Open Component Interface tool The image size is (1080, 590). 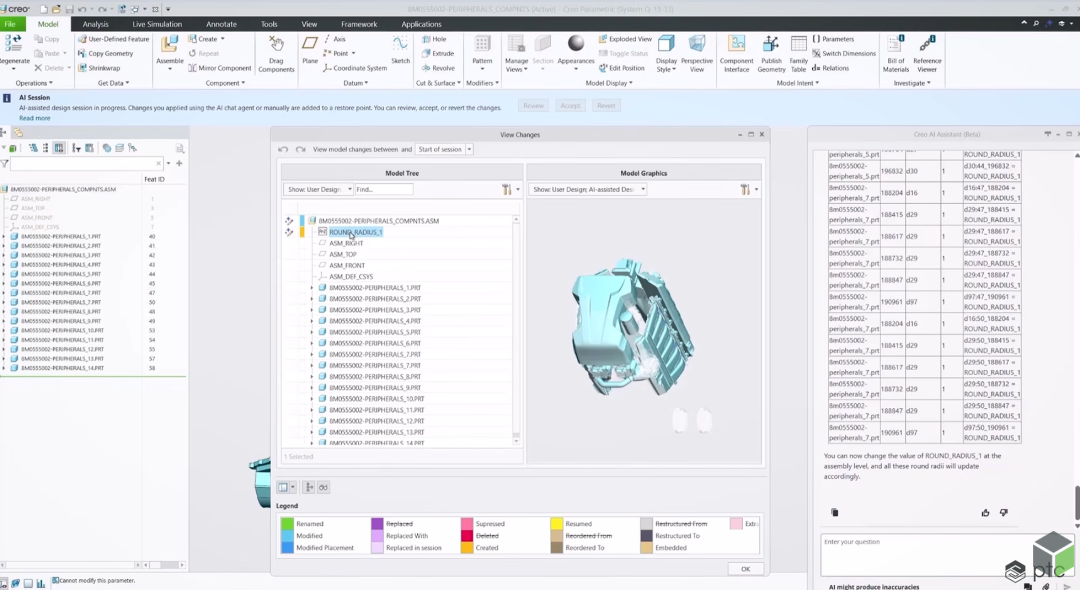(x=736, y=54)
